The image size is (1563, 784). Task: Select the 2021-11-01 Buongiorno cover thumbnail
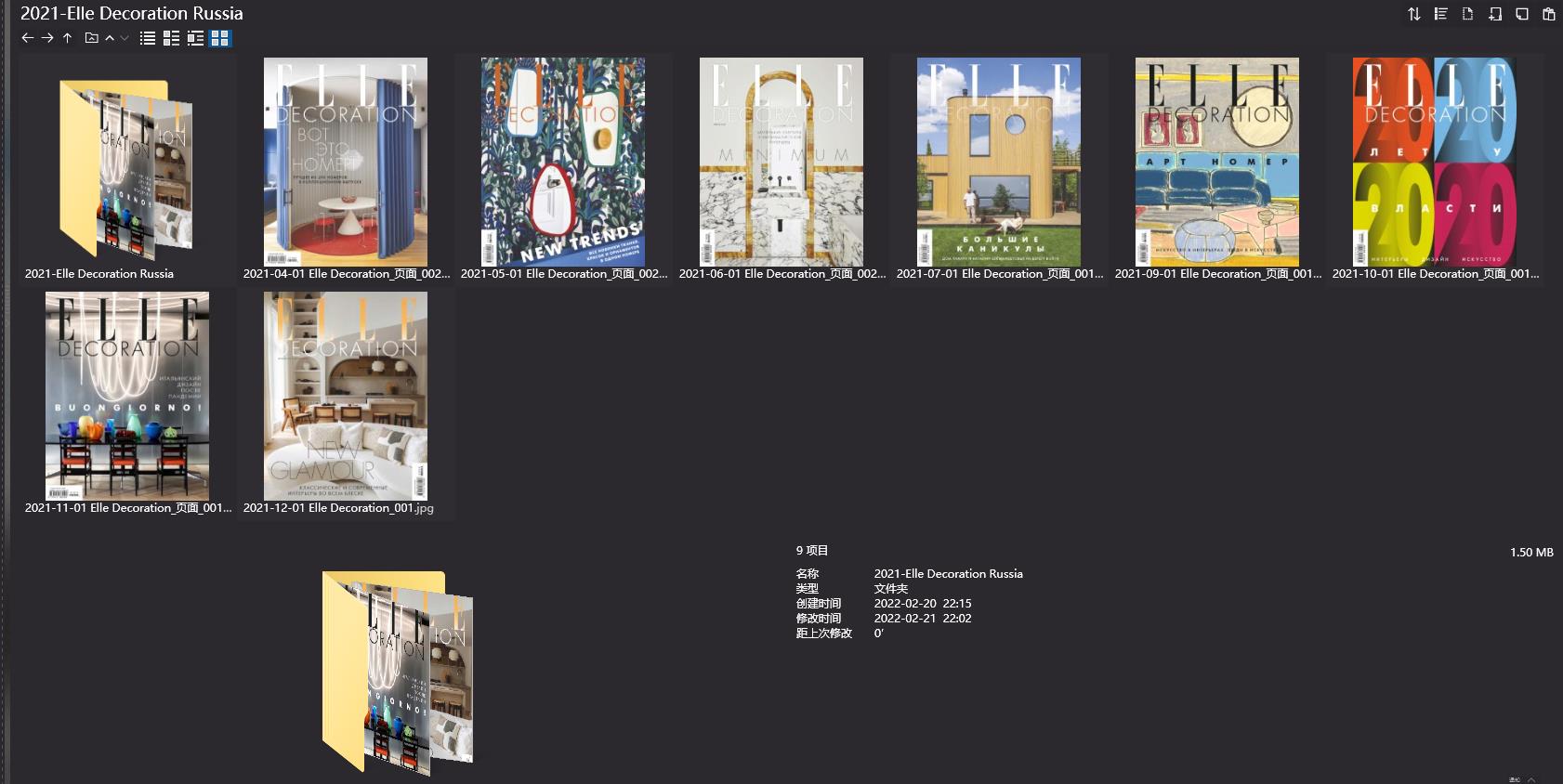click(x=127, y=396)
